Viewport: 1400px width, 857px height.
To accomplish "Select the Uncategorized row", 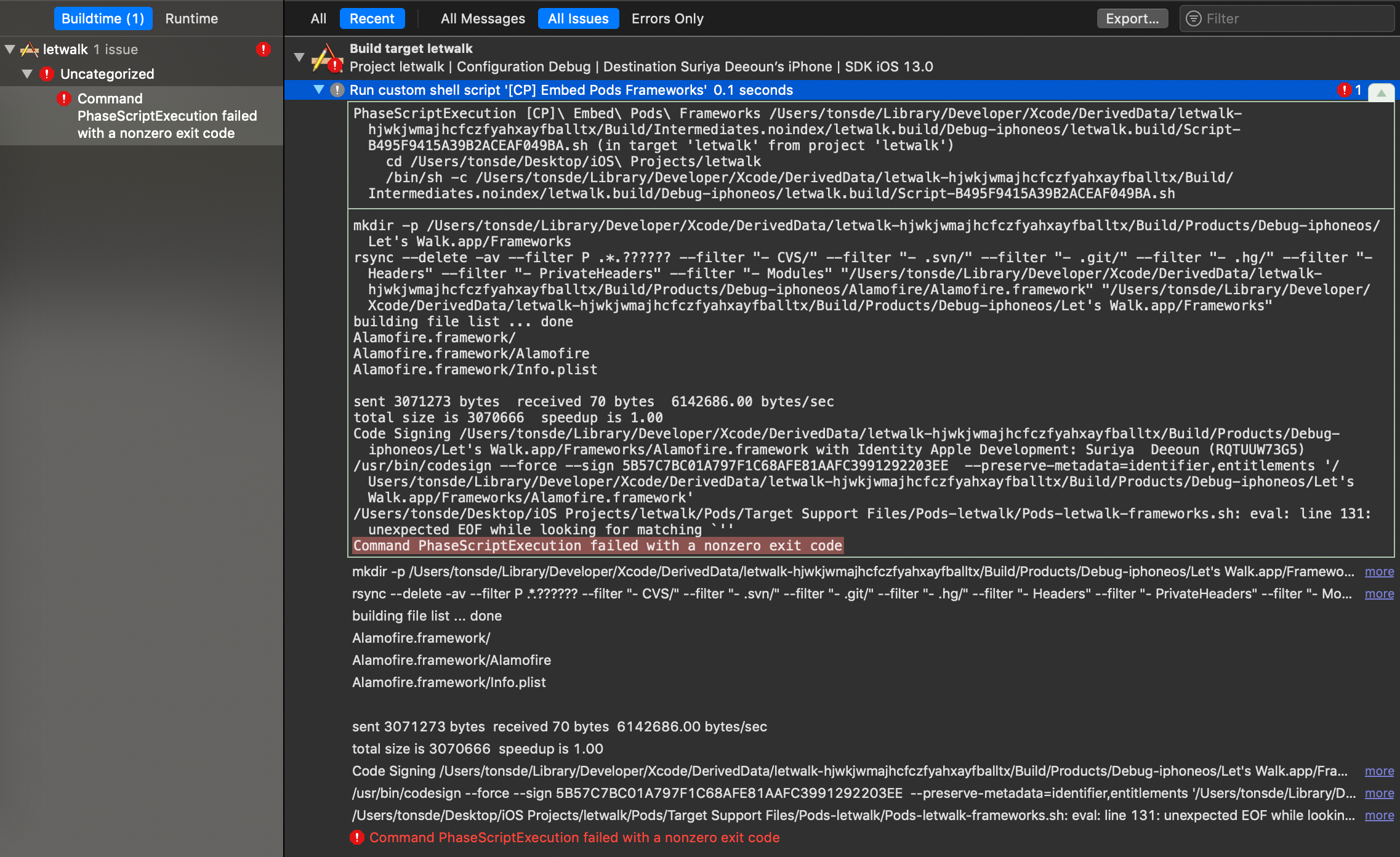I will 142,74.
